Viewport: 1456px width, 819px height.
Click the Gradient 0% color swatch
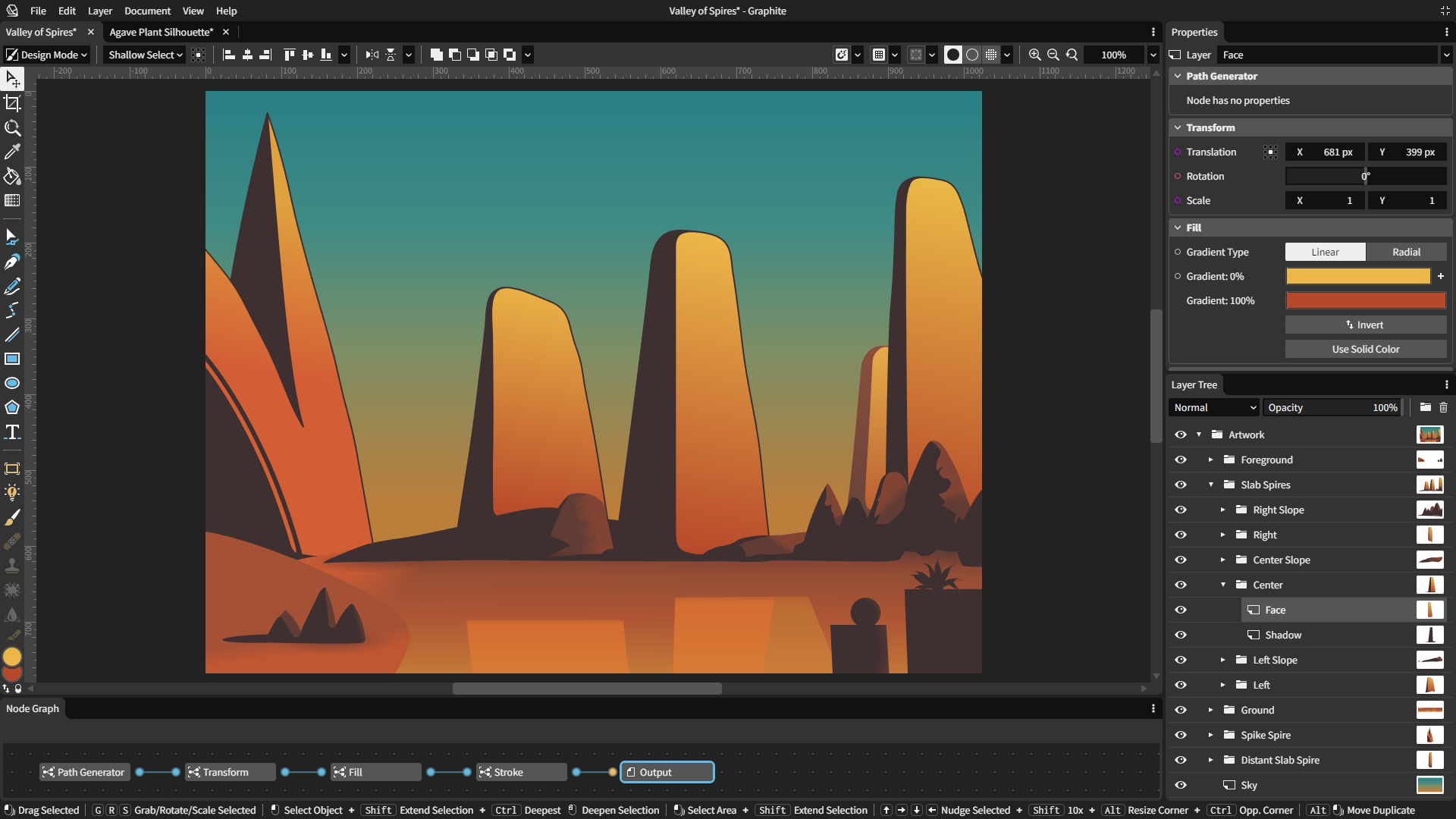(1358, 276)
